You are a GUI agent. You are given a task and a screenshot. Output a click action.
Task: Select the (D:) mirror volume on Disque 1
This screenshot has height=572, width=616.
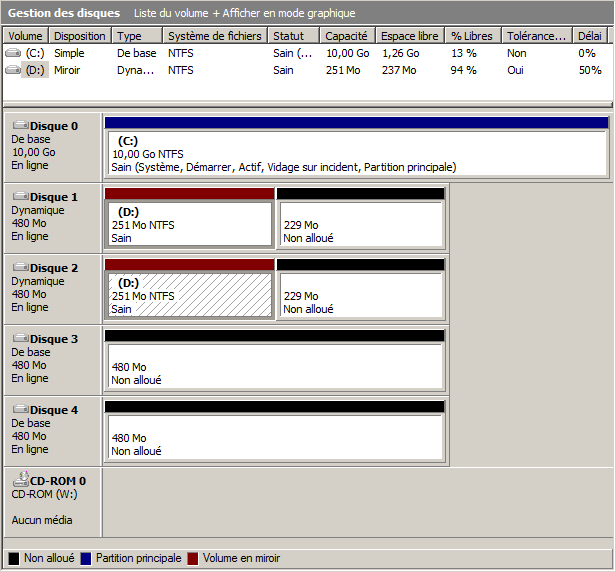[189, 224]
